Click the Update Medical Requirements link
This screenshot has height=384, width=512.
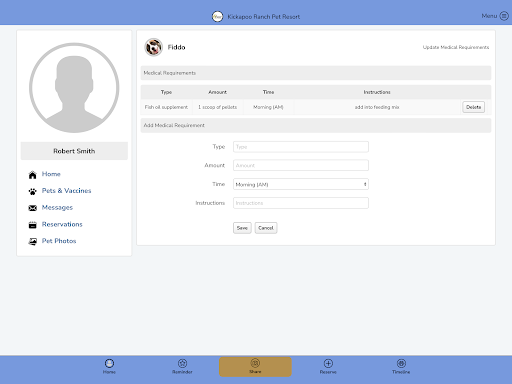pos(456,47)
